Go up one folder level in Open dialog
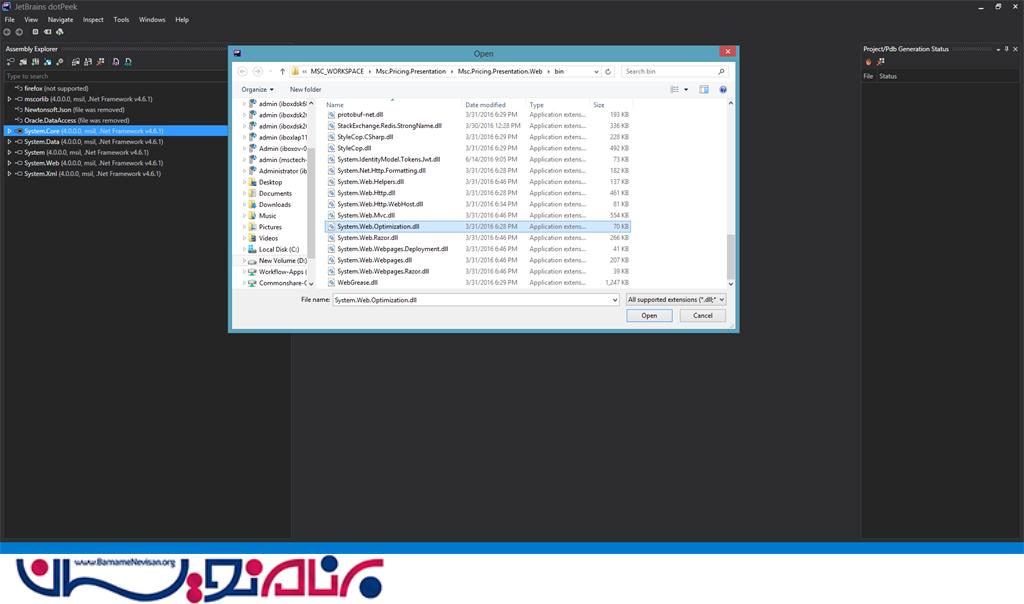Screen dimensions: 1024x604 pos(282,71)
